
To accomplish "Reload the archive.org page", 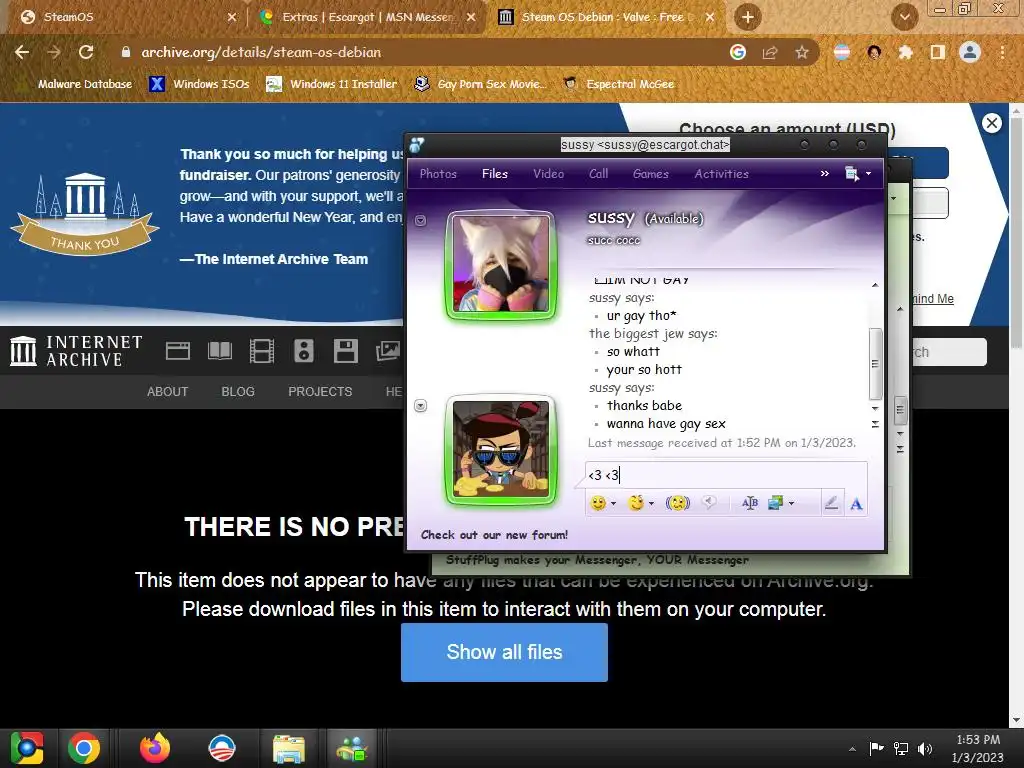I will tap(86, 52).
